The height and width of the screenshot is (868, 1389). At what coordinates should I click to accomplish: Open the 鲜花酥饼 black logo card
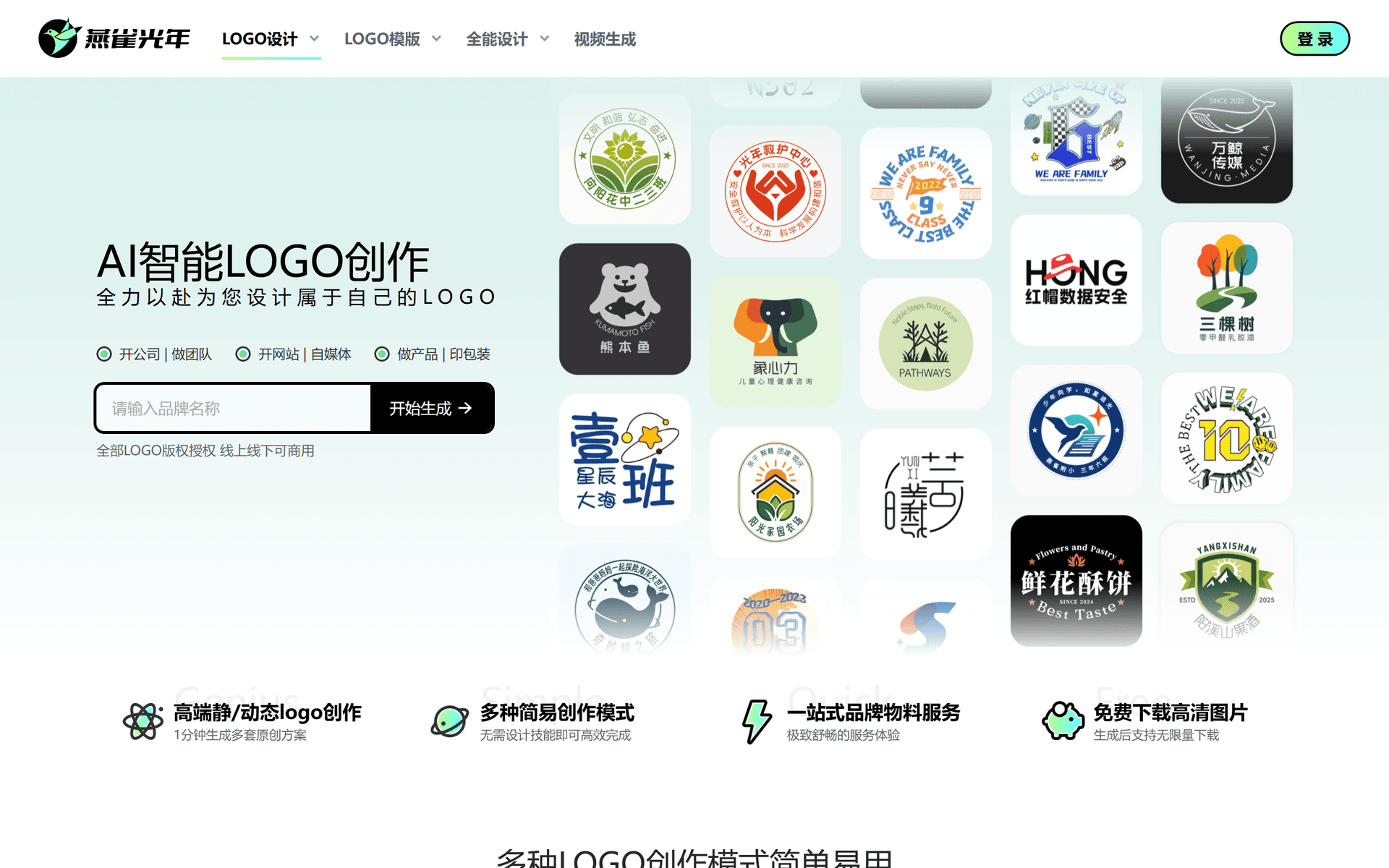[x=1076, y=581]
